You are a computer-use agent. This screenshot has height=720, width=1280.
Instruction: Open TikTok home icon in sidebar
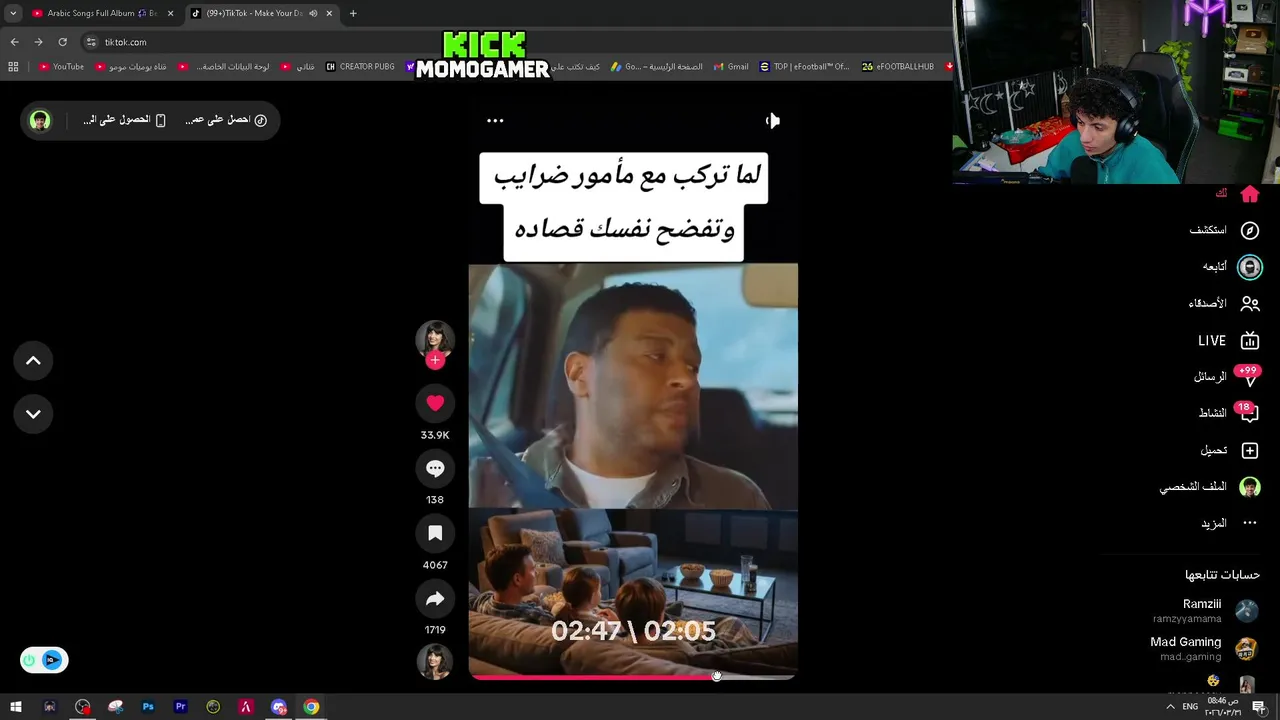[x=1249, y=194]
